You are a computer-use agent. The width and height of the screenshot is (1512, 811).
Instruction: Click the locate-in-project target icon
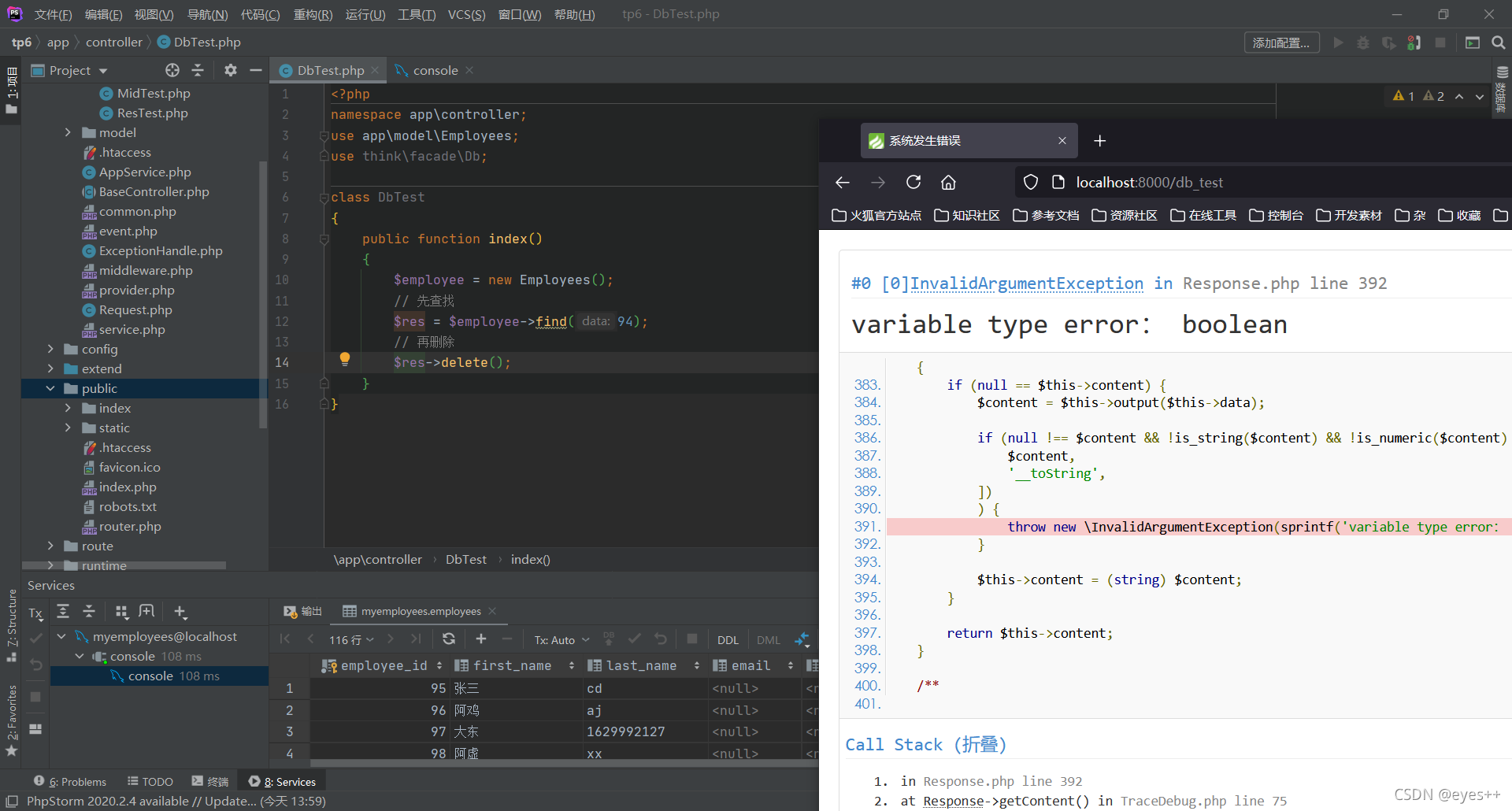click(x=172, y=70)
